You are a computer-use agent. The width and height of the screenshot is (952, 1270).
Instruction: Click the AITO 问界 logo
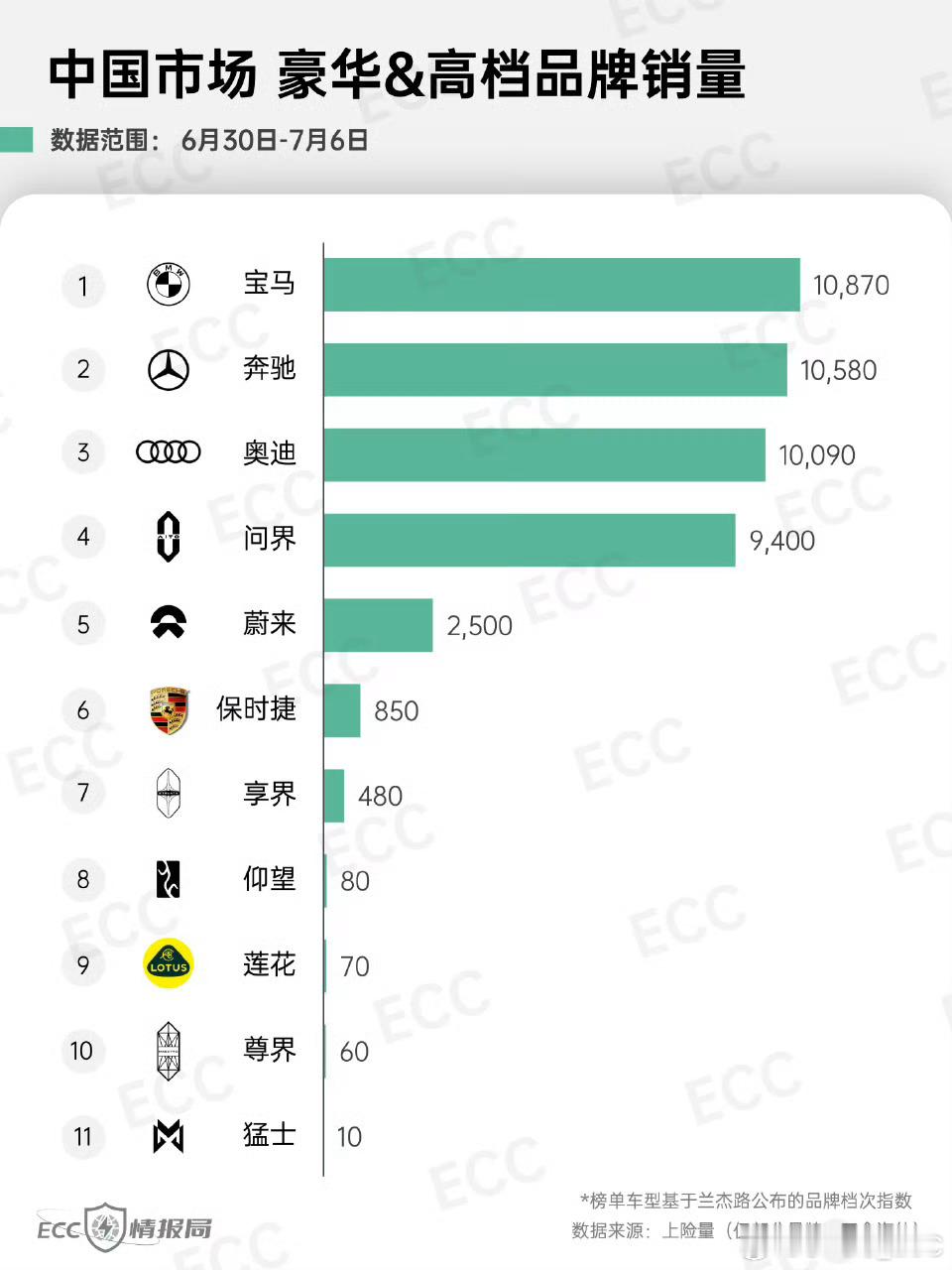pos(169,538)
